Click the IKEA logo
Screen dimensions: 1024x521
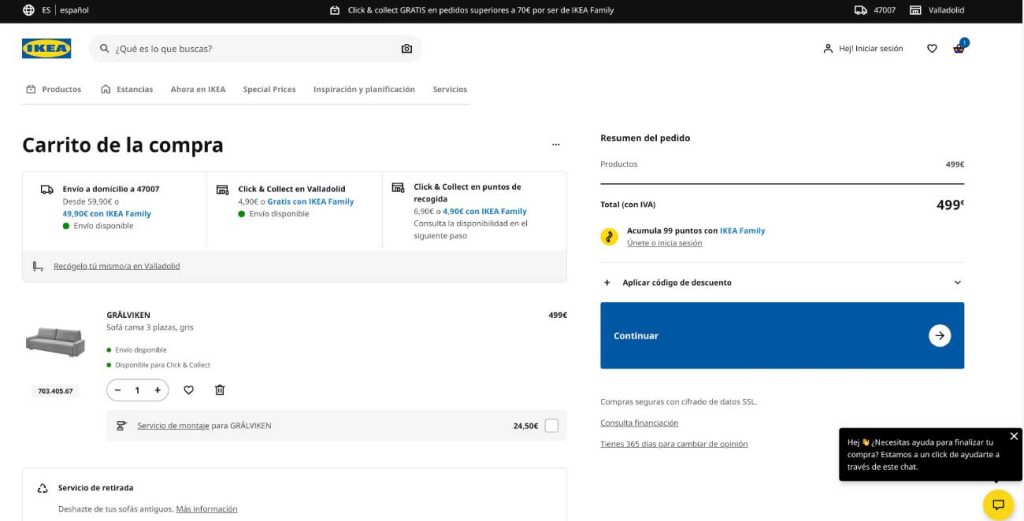click(46, 48)
